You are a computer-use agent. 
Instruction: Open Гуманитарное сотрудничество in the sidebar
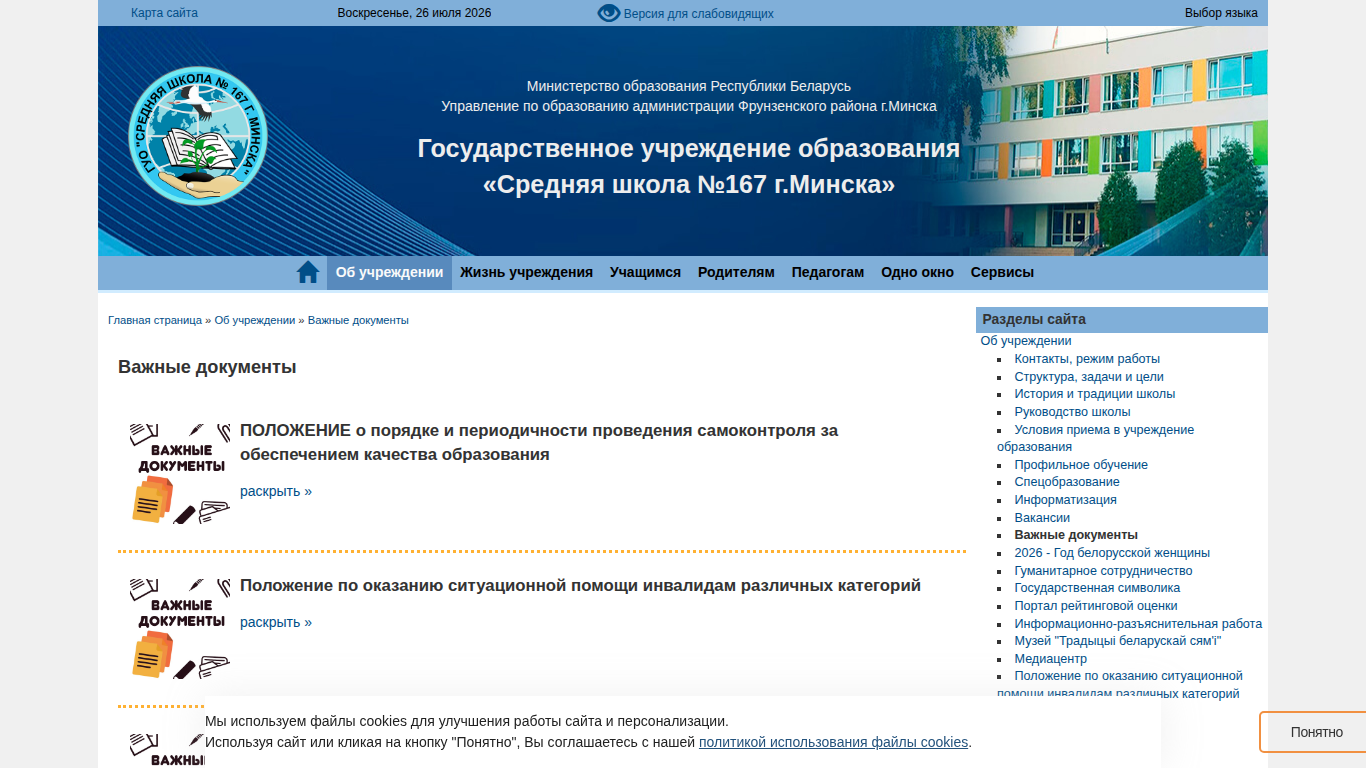(x=1103, y=571)
